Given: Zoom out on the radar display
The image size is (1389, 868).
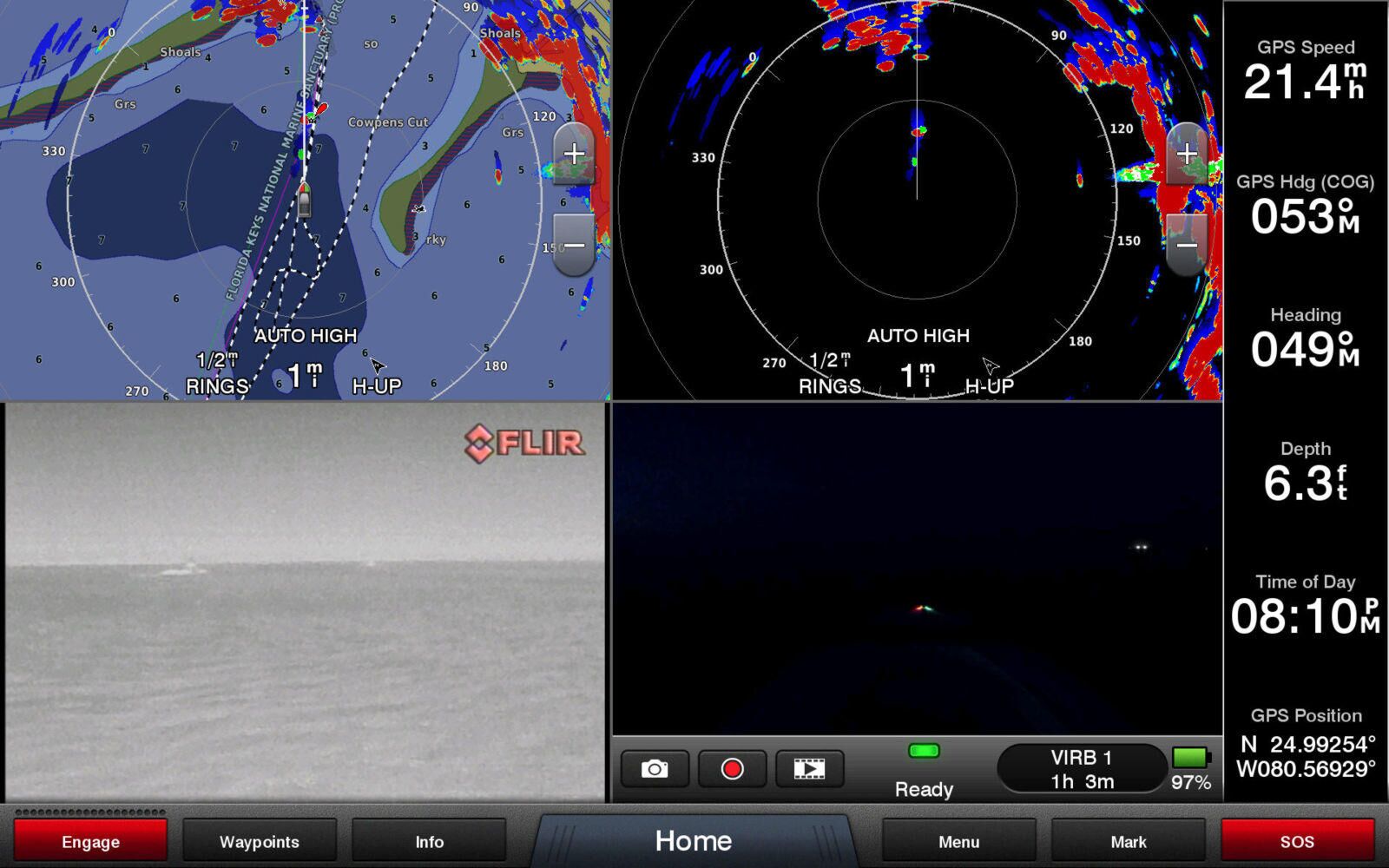Looking at the screenshot, I should [1186, 246].
